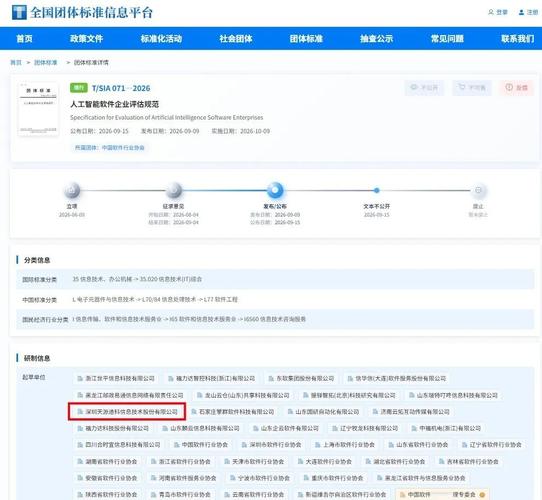Go to 团体标准 via breadcrumb link
Image resolution: width=542 pixels, height=500 pixels.
click(x=46, y=63)
